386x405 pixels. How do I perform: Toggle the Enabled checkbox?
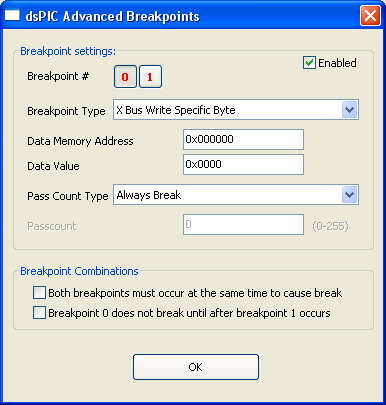[309, 63]
